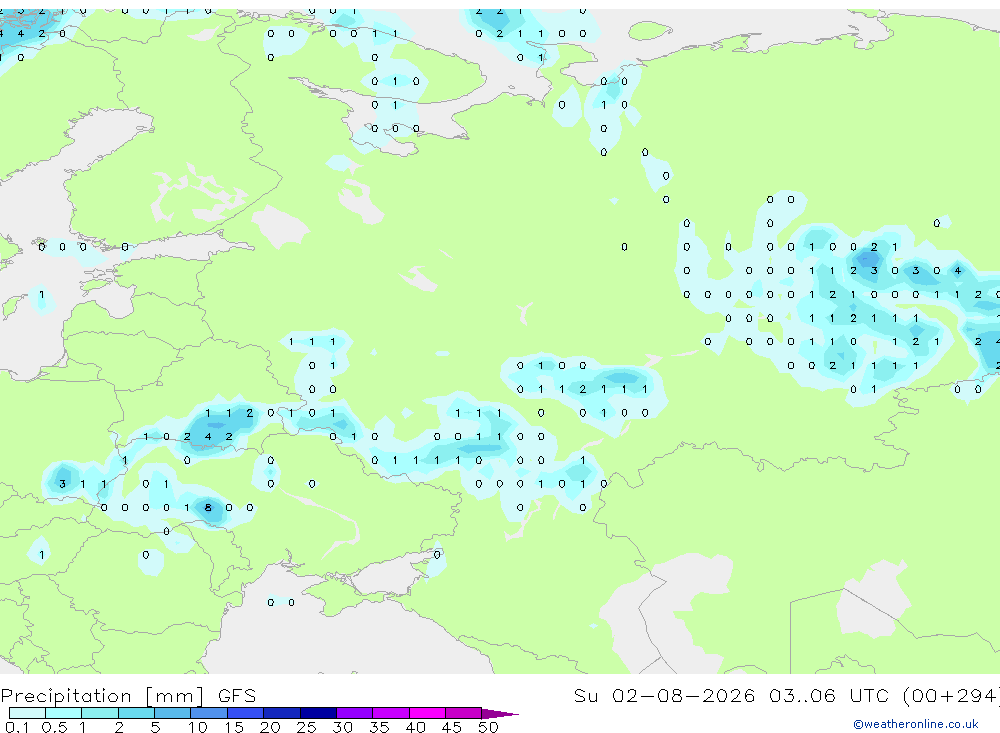Click the precipitation value '8' on the map
Image resolution: width=1000 pixels, height=733 pixels.
(208, 508)
